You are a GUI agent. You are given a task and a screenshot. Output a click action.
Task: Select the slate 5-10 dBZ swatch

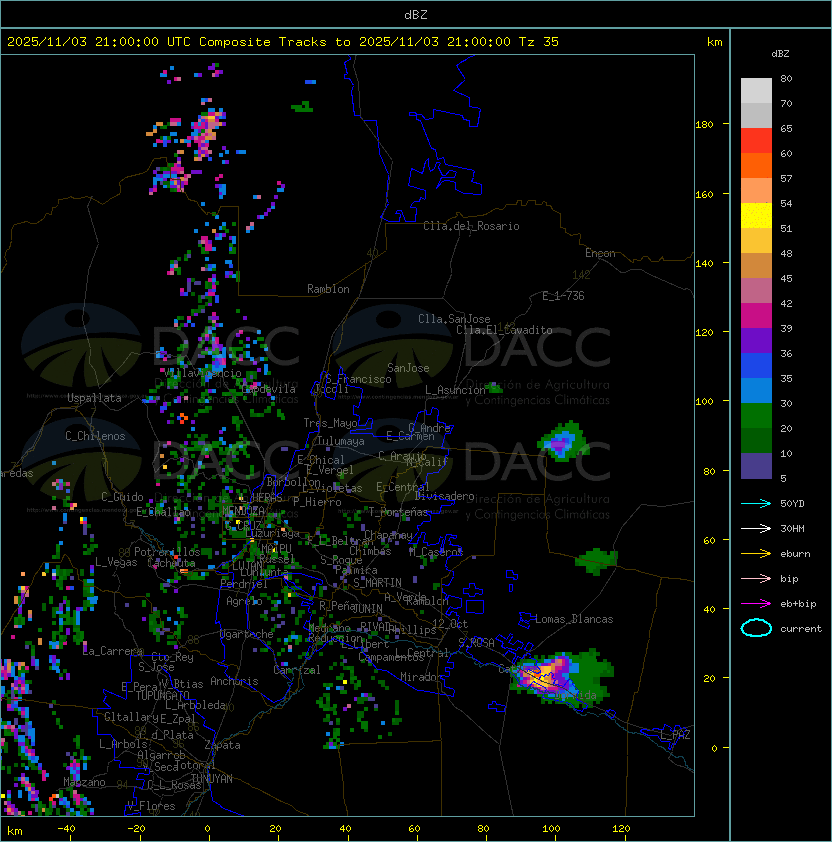[x=756, y=466]
